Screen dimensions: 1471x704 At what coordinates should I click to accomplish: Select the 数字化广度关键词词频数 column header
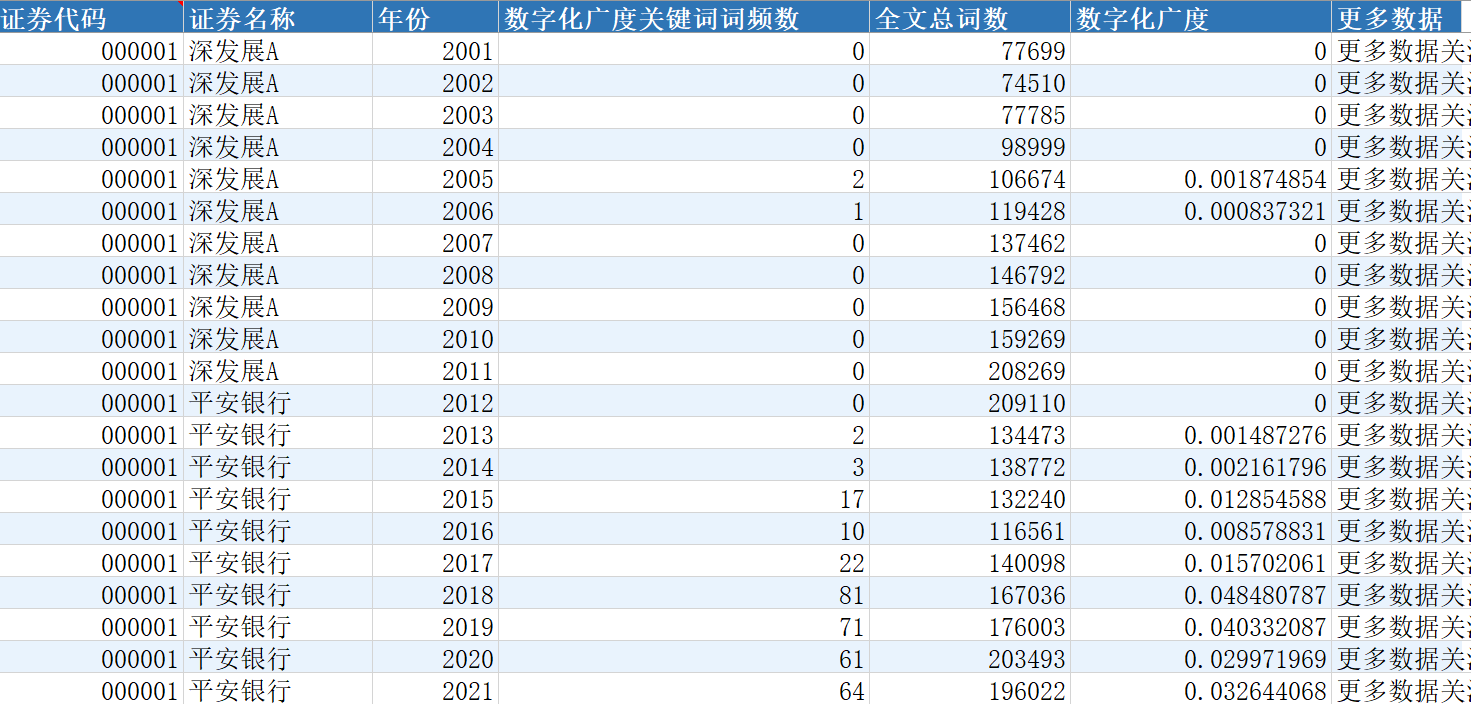[684, 17]
